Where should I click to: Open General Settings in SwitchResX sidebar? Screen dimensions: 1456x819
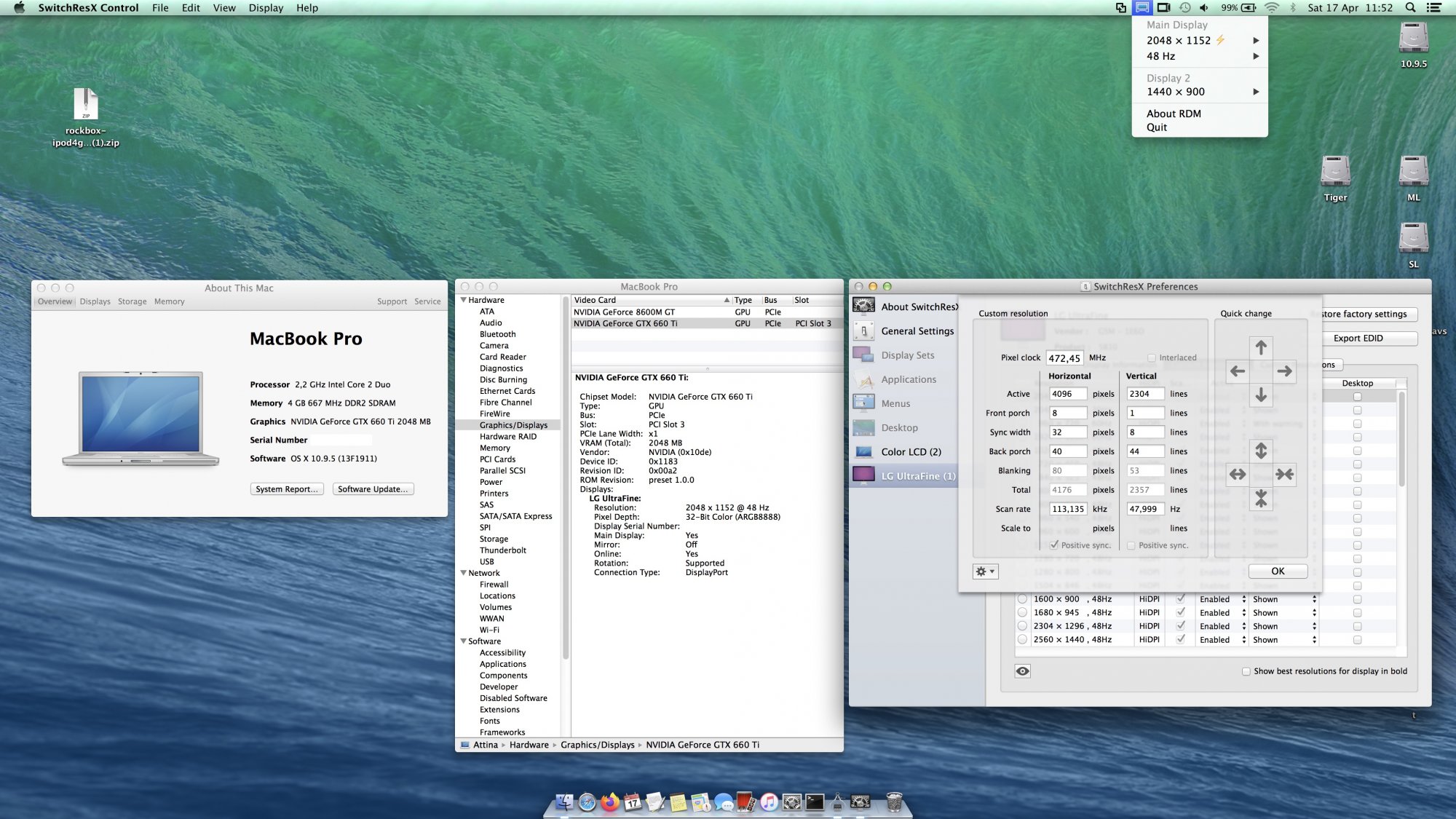tap(917, 331)
